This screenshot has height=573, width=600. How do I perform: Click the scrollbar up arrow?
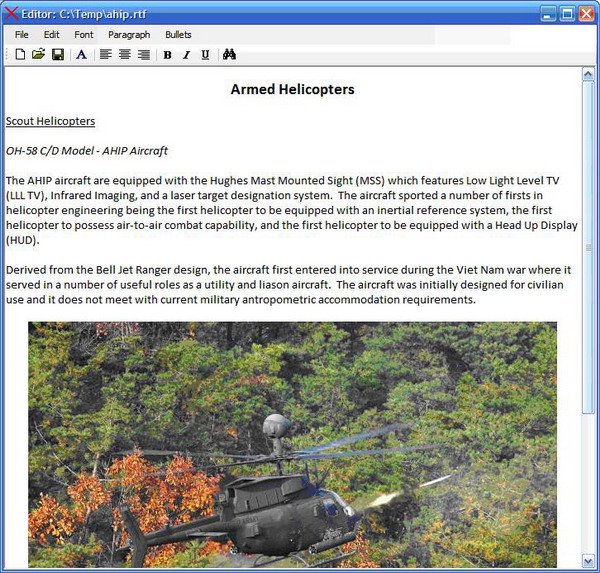pos(588,74)
